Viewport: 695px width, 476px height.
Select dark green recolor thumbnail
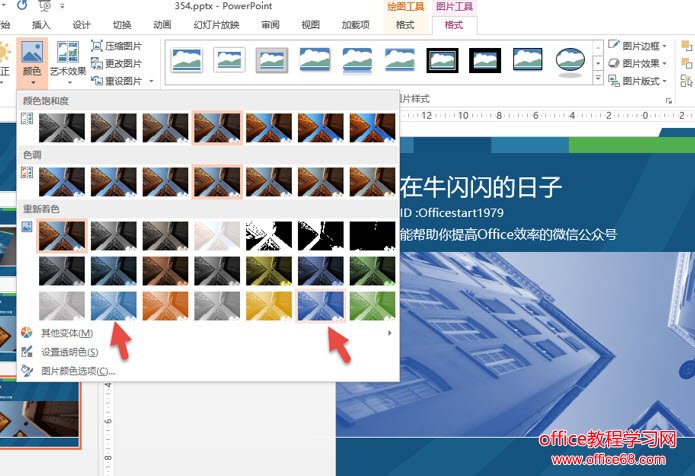[372, 271]
